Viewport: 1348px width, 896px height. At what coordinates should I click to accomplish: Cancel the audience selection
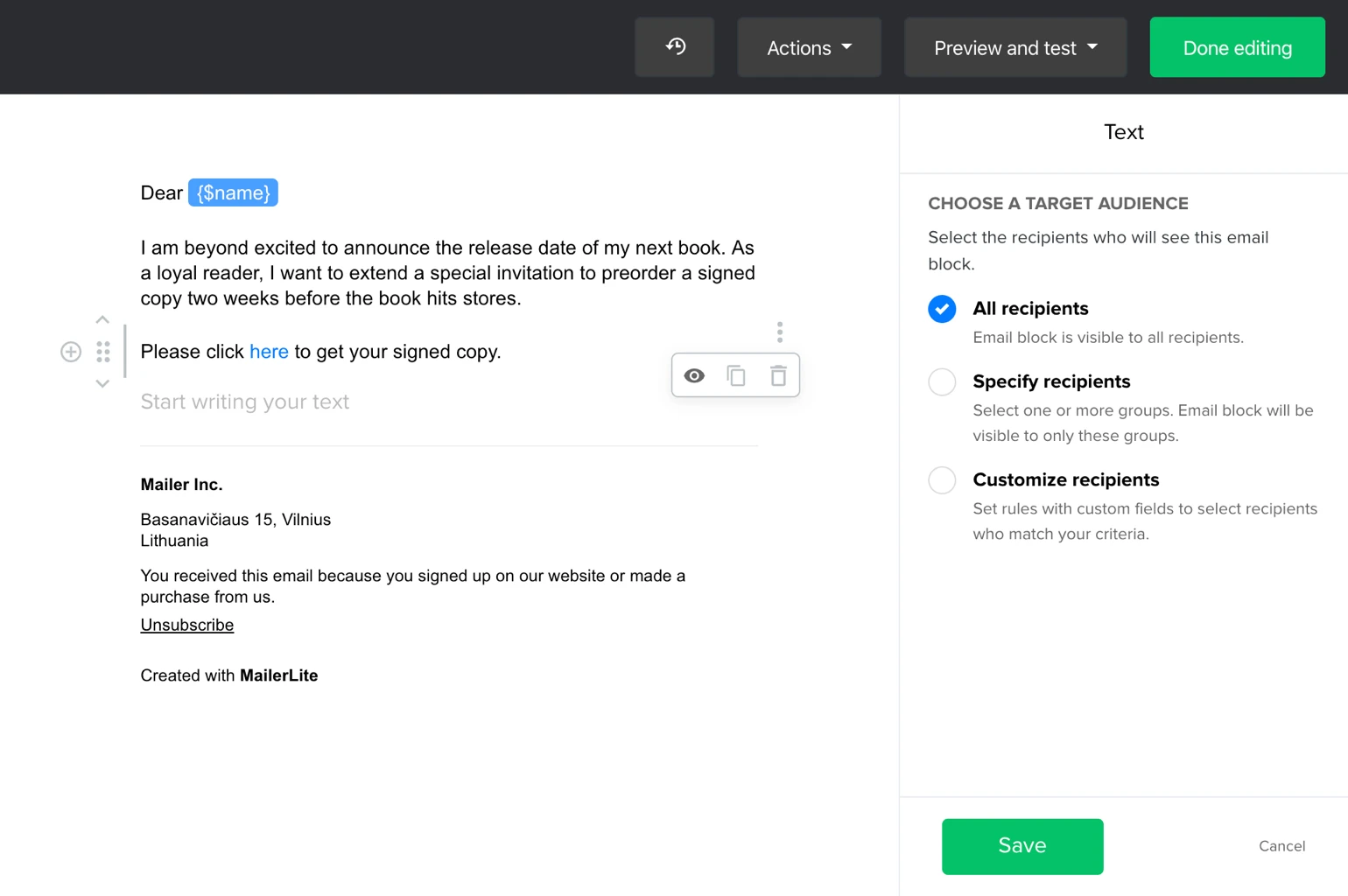coord(1281,846)
